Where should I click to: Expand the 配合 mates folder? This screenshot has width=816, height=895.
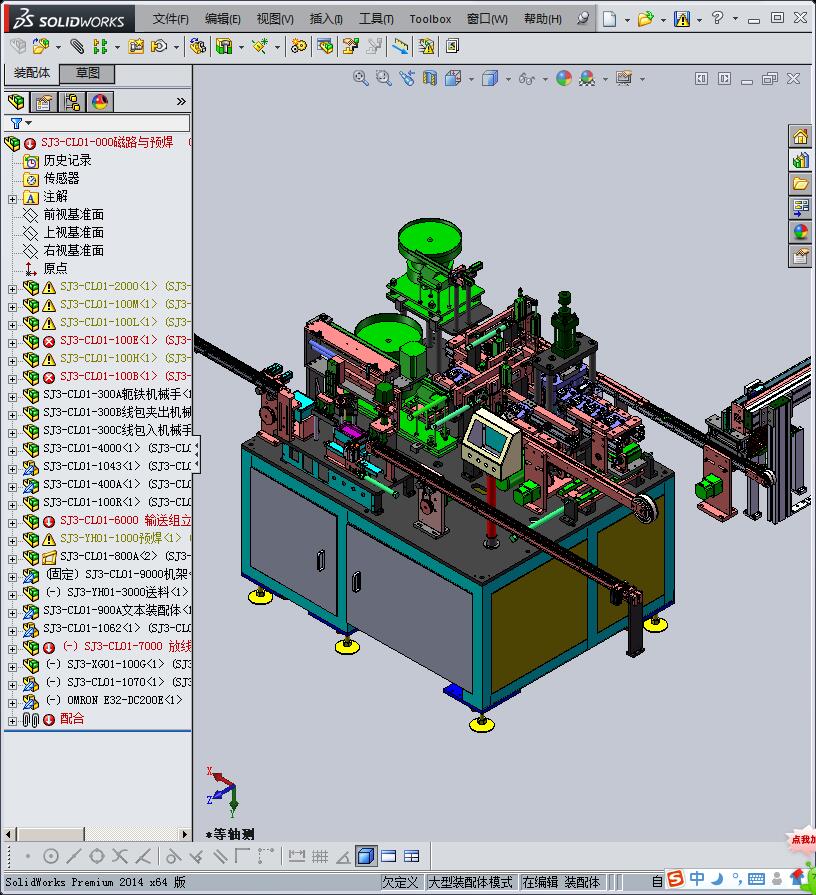(13, 721)
